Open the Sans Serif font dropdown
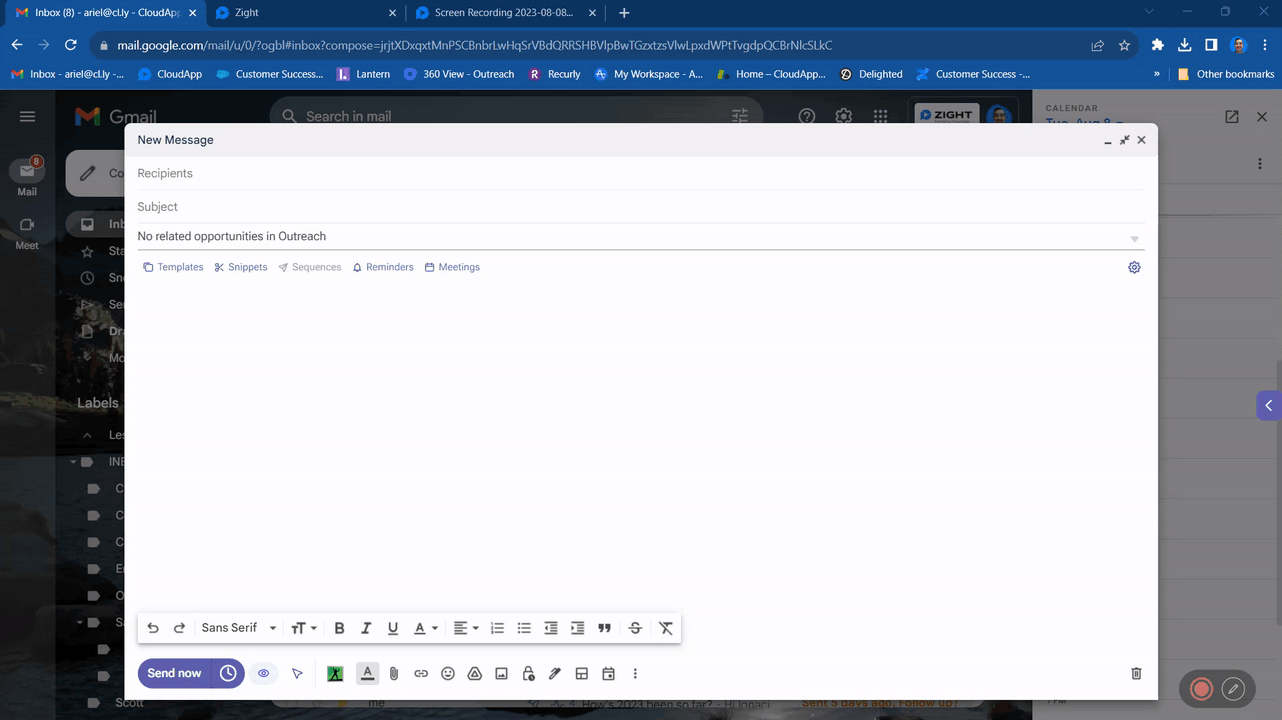 [x=238, y=628]
